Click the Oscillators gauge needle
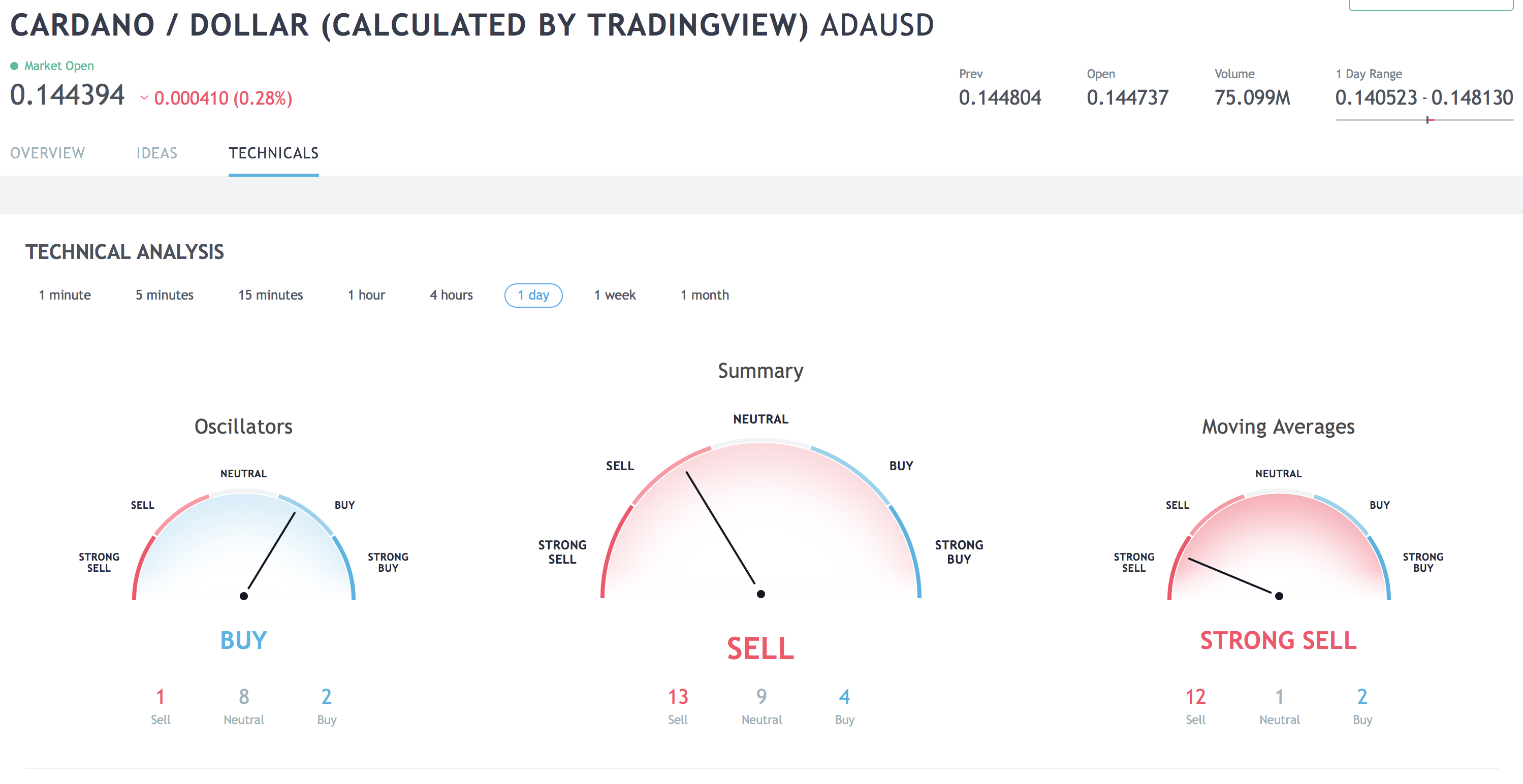1523x784 pixels. click(271, 551)
